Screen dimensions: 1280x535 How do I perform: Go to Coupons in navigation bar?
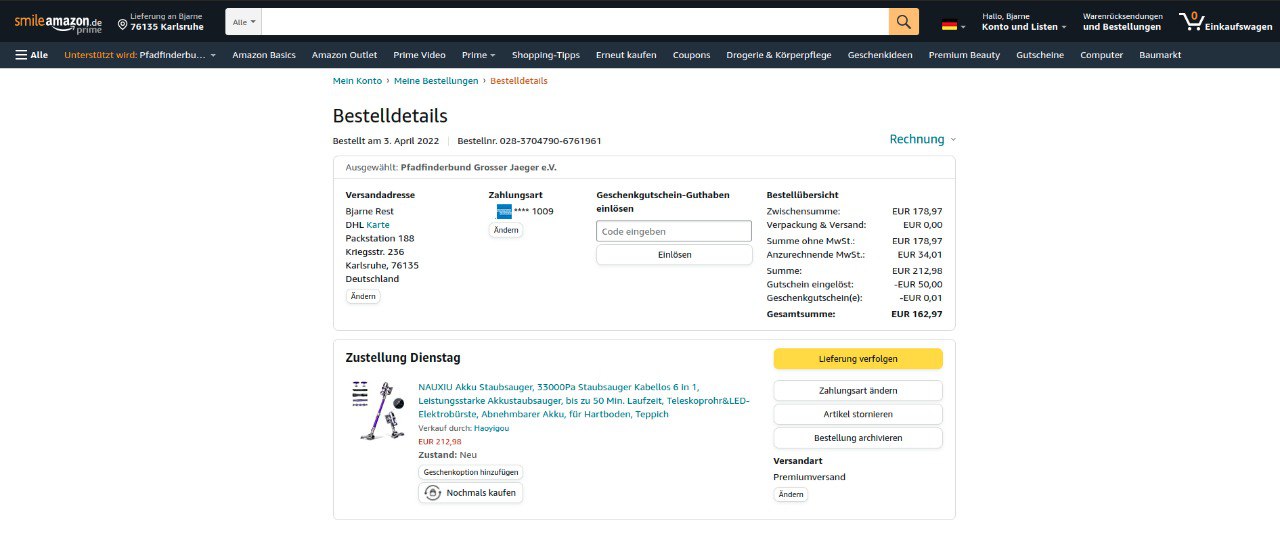tap(692, 55)
